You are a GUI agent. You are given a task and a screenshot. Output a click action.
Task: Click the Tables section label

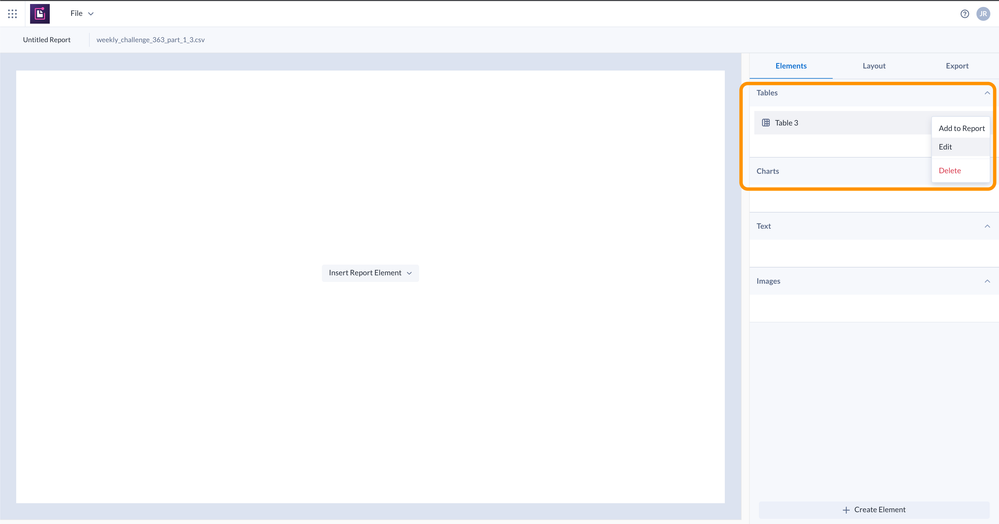[x=766, y=93]
